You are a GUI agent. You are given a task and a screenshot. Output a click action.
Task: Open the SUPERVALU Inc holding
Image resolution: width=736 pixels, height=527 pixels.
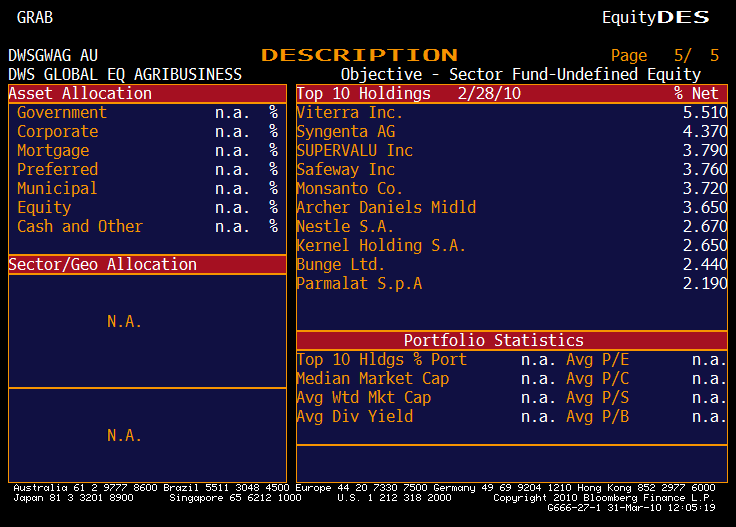pos(355,151)
